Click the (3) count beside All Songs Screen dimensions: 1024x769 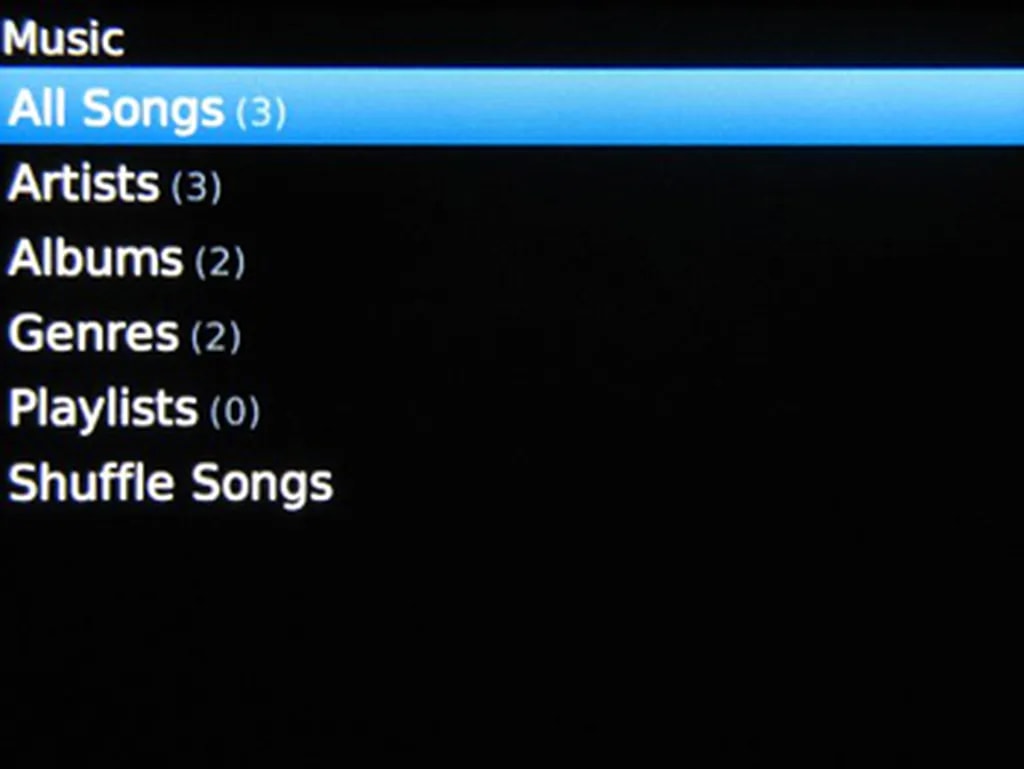pyautogui.click(x=261, y=112)
